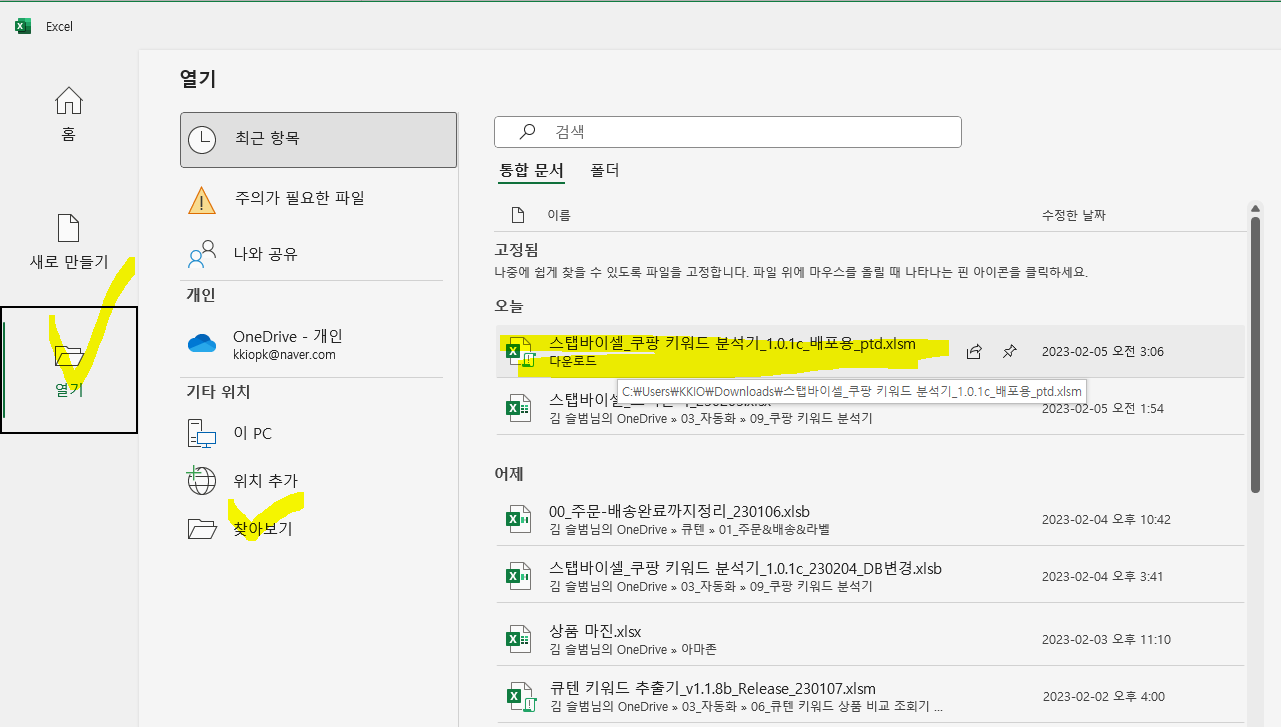
Task: Click the globe icon for 위치 추가
Action: [x=202, y=481]
